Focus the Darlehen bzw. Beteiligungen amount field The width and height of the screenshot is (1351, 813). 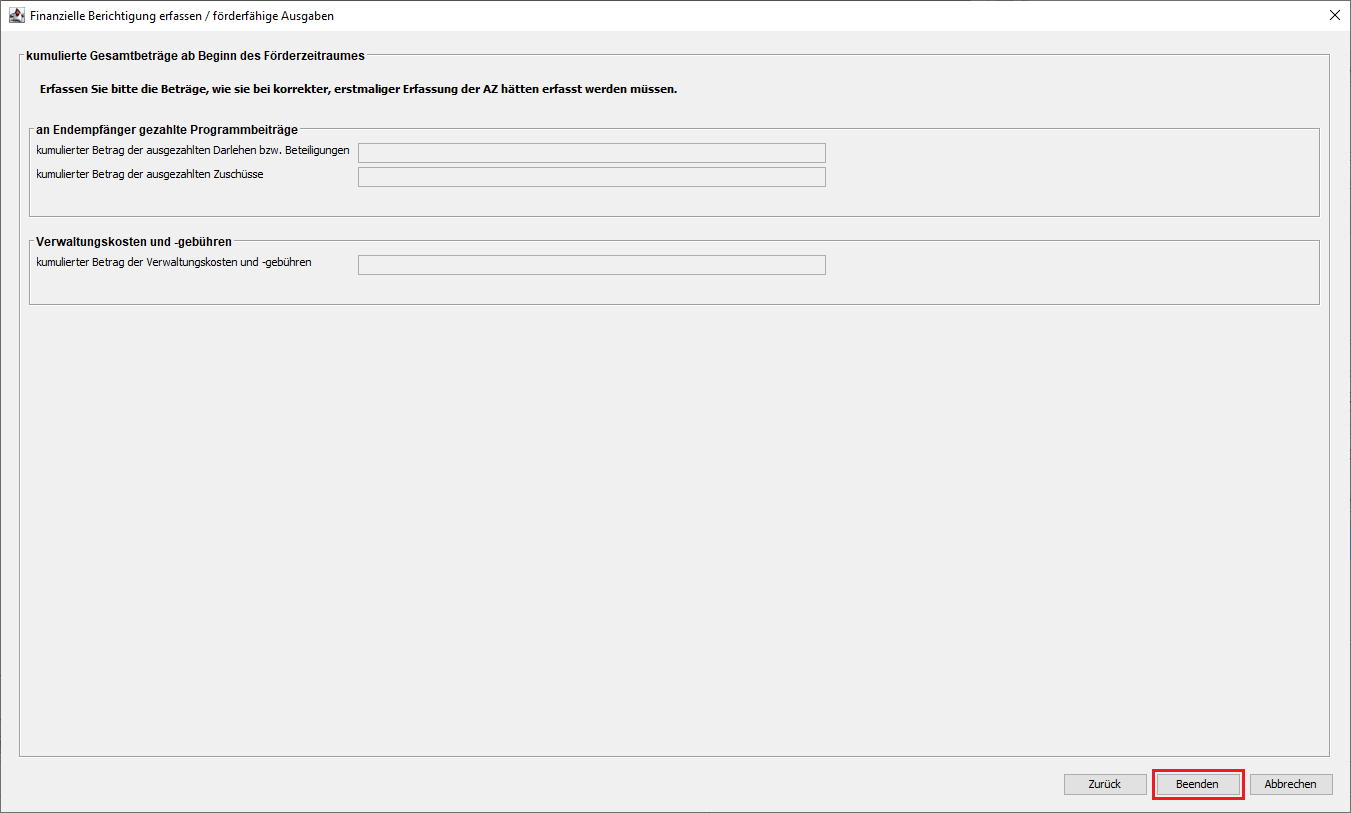click(591, 153)
